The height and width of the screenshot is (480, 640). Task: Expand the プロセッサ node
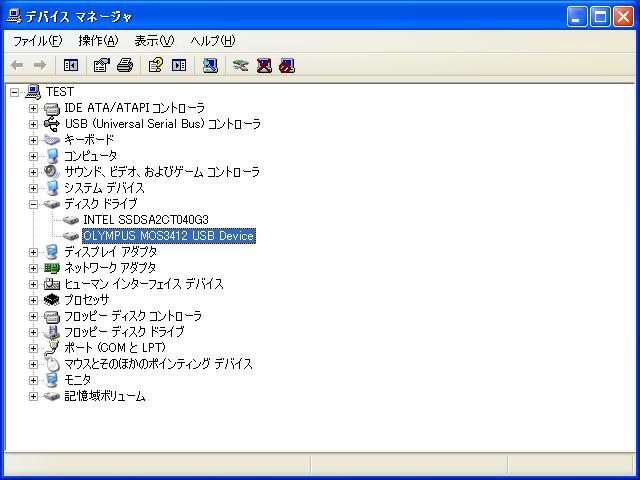click(x=33, y=300)
